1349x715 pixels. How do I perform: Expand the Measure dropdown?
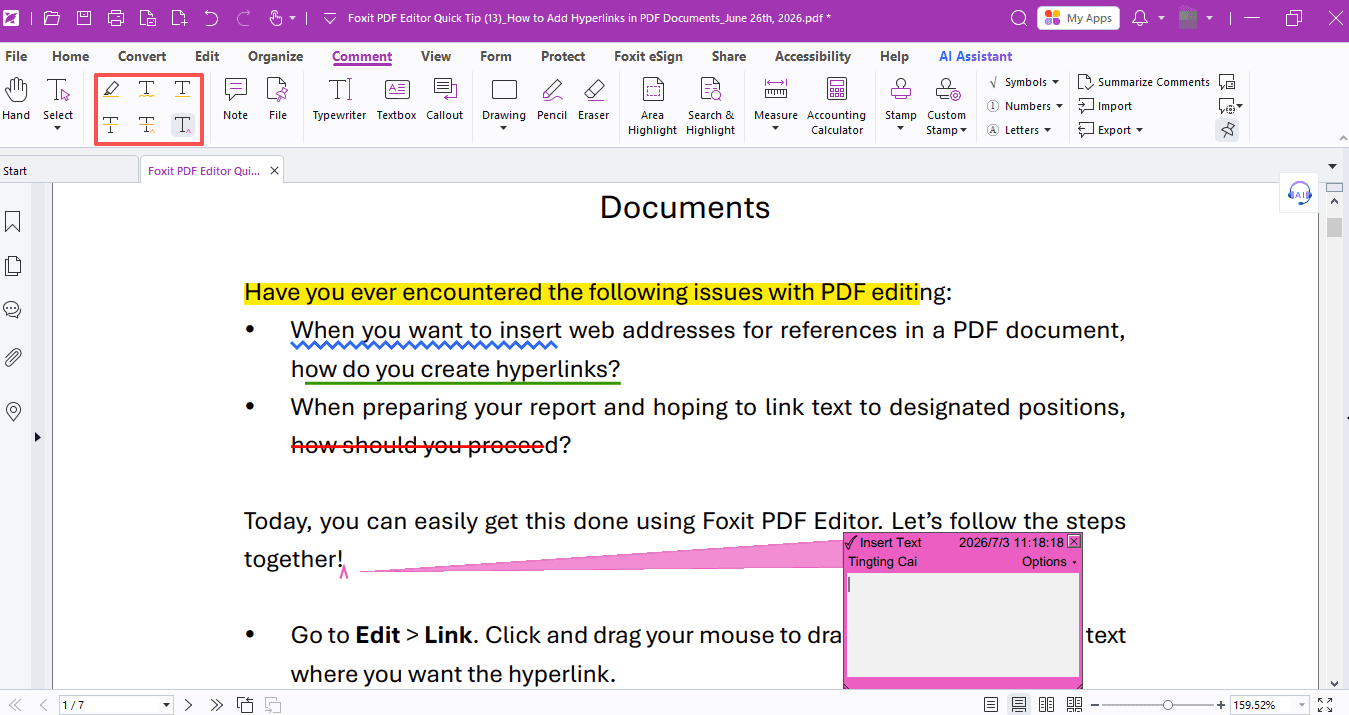coord(776,128)
